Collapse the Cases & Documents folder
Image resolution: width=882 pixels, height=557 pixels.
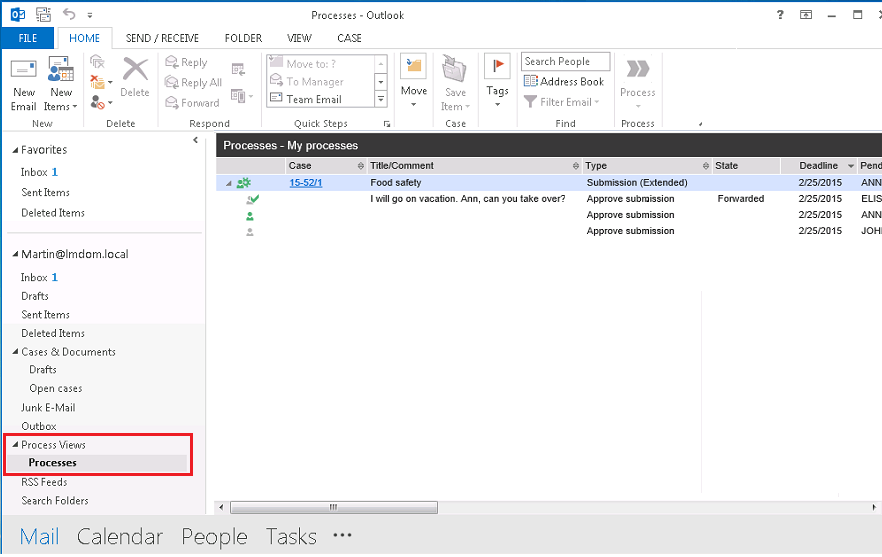pos(15,352)
